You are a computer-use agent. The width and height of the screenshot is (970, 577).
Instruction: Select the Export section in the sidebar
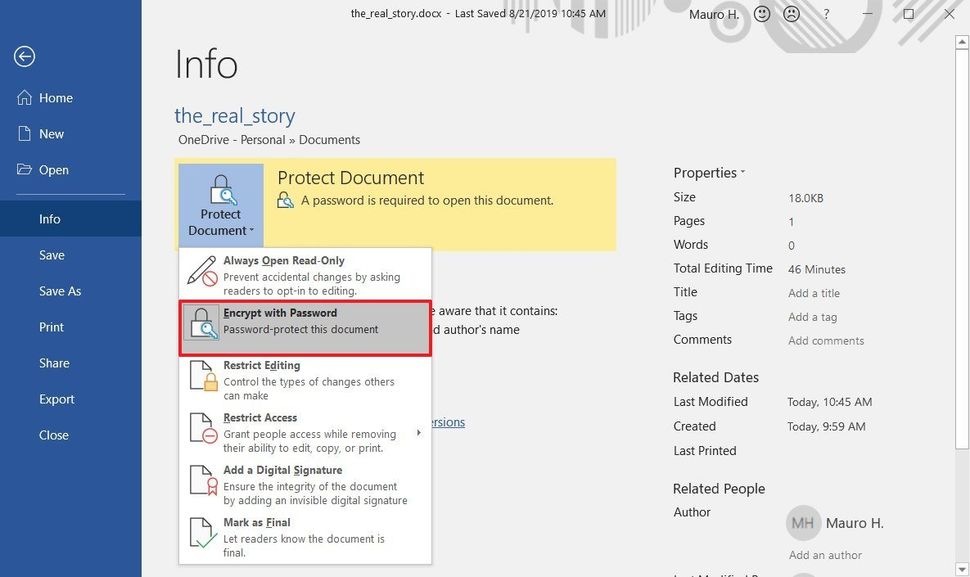coord(56,399)
